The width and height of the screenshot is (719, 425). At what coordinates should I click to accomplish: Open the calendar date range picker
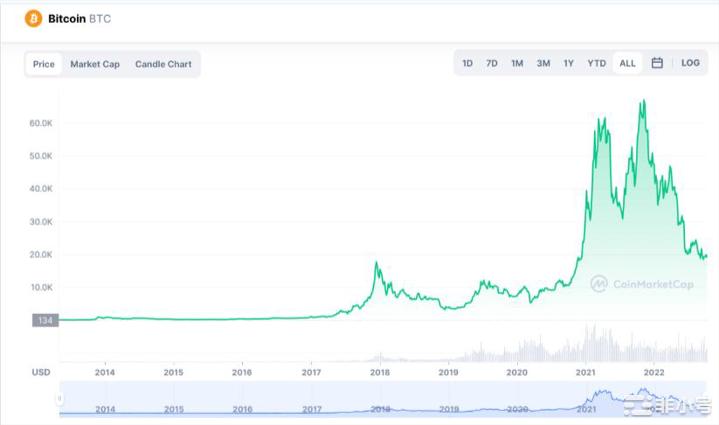(657, 63)
